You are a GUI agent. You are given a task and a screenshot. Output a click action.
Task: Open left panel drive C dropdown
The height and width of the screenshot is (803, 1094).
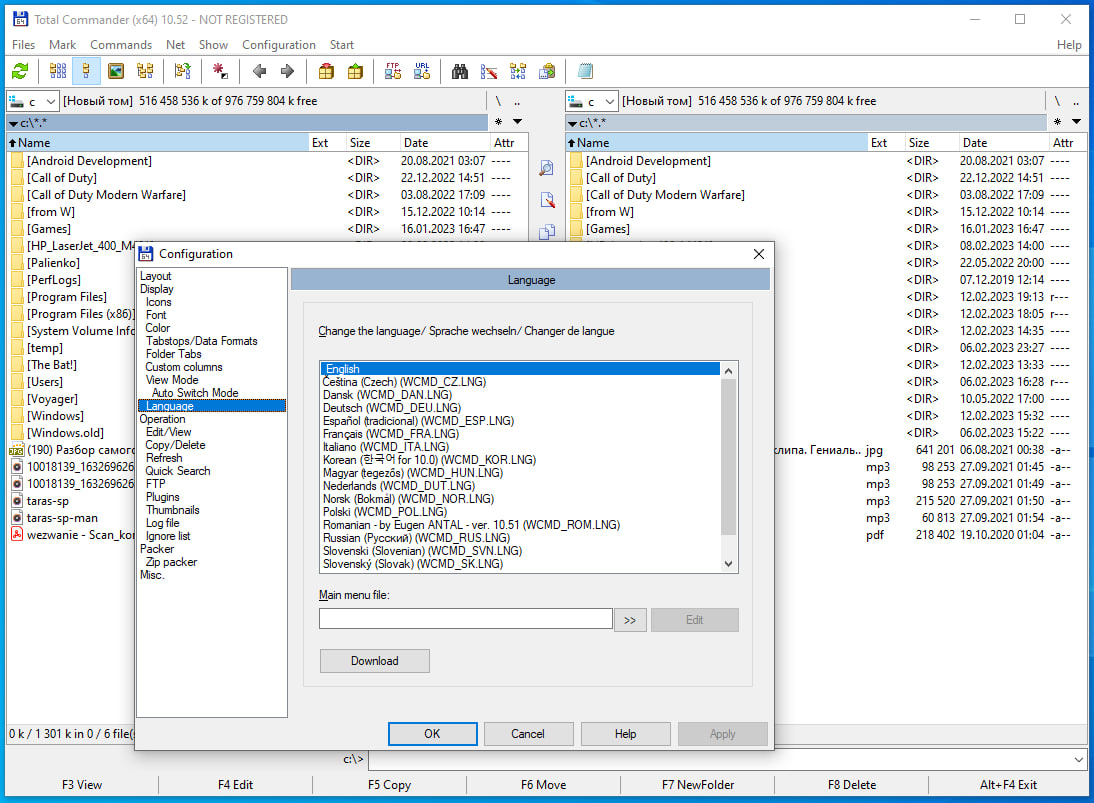coord(33,101)
